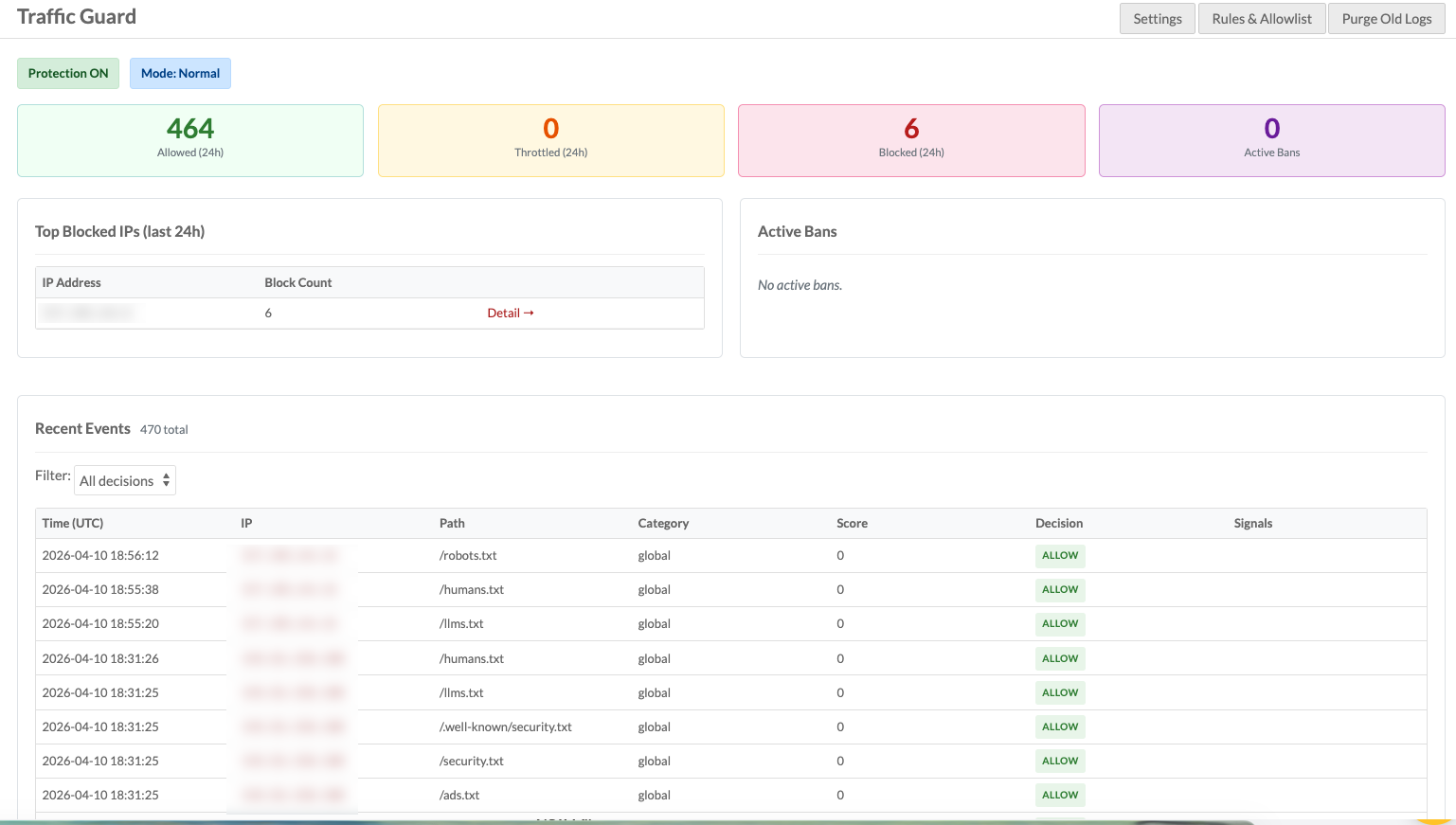The height and width of the screenshot is (825, 1456).
Task: Click Purge Old Logs
Action: coord(1386,18)
